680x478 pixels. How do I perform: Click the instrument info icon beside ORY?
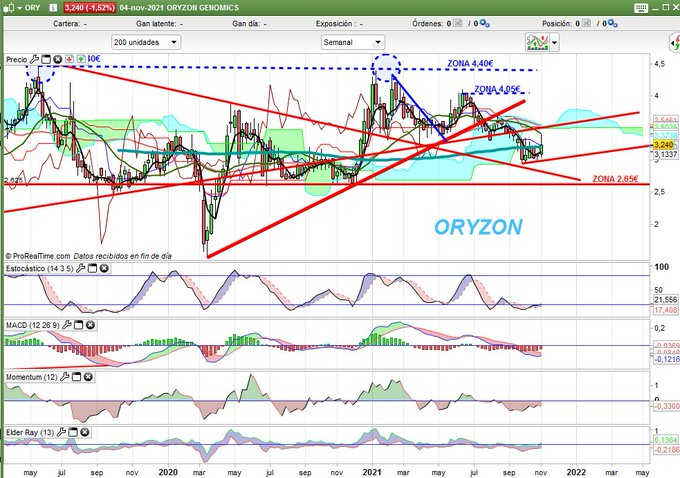coord(53,8)
